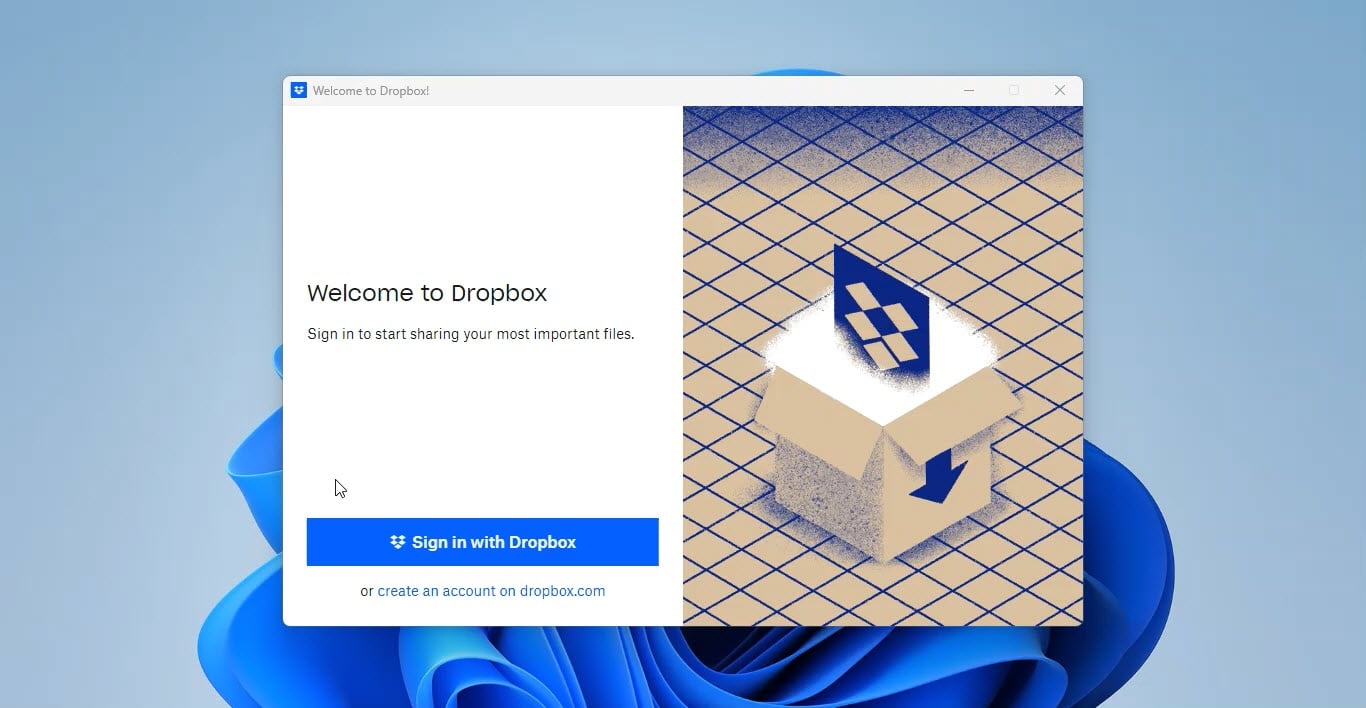Minimize the Welcome to Dropbox window
The image size is (1366, 708).
tap(968, 90)
